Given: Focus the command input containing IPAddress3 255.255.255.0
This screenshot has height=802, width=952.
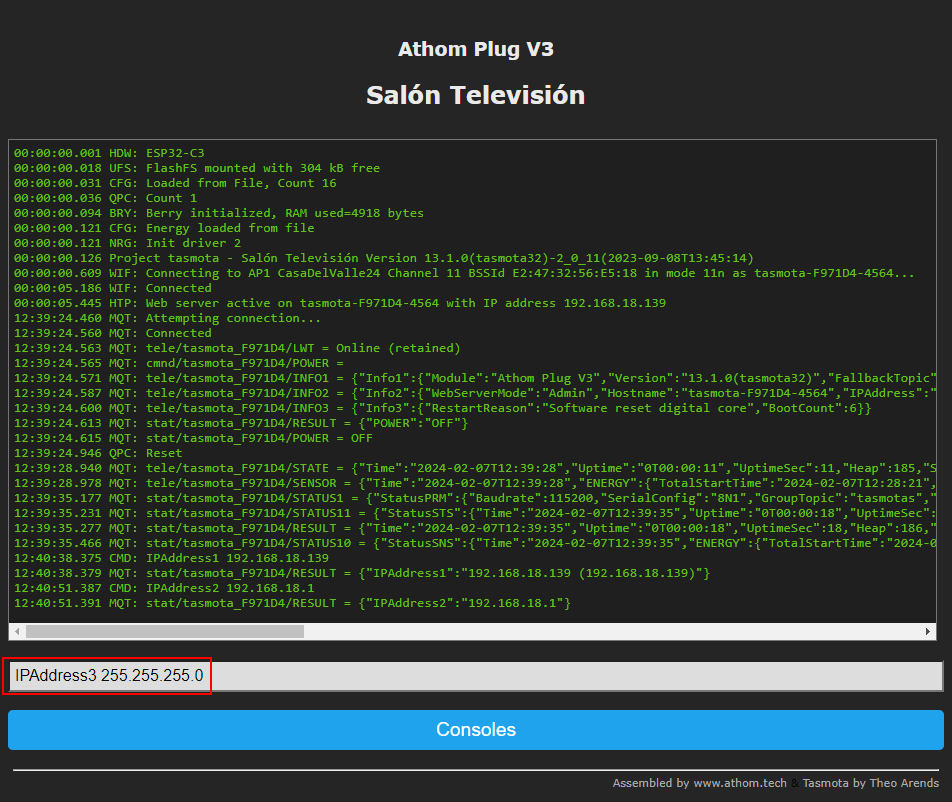Looking at the screenshot, I should [475, 676].
